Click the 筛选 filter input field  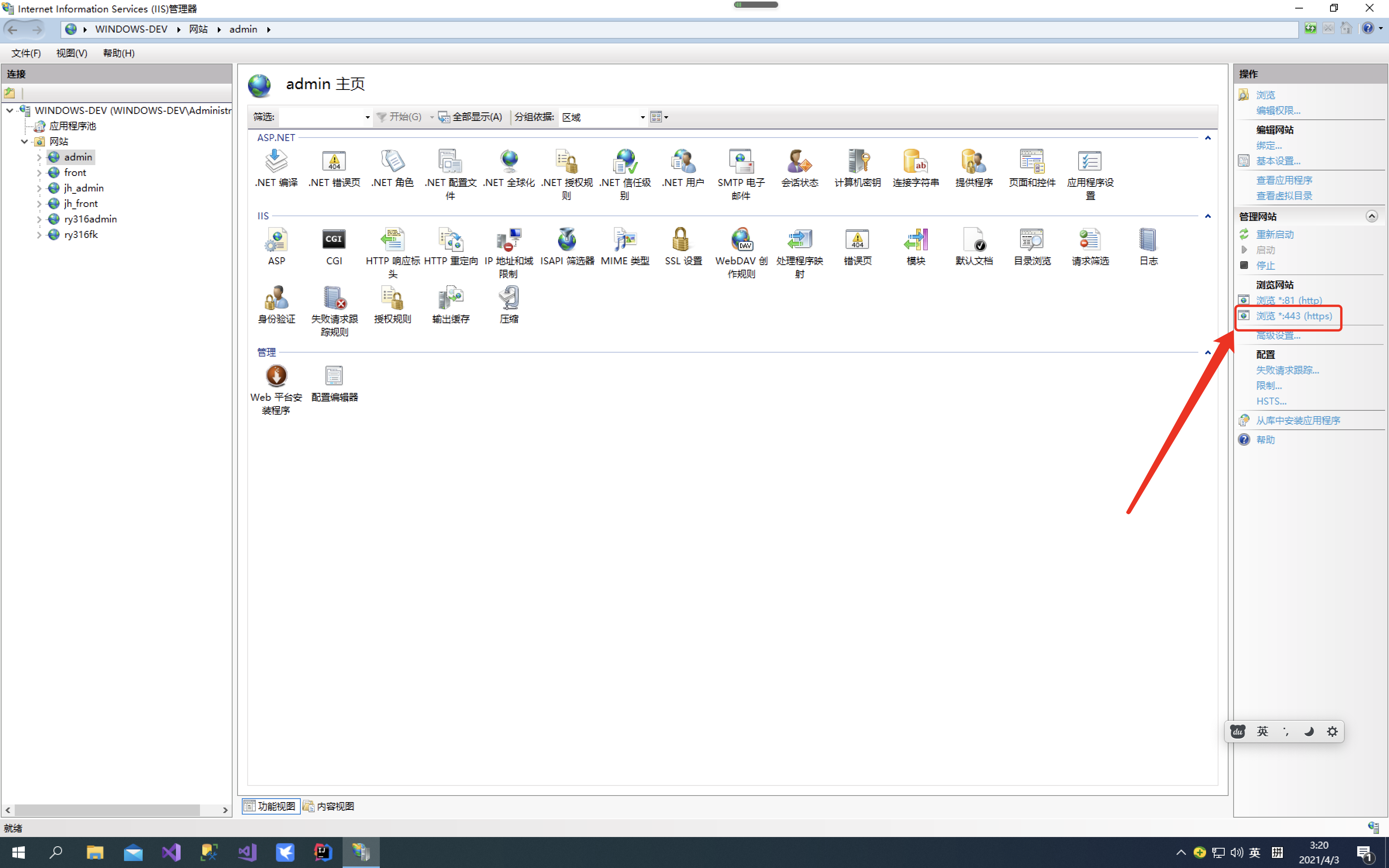pos(321,117)
